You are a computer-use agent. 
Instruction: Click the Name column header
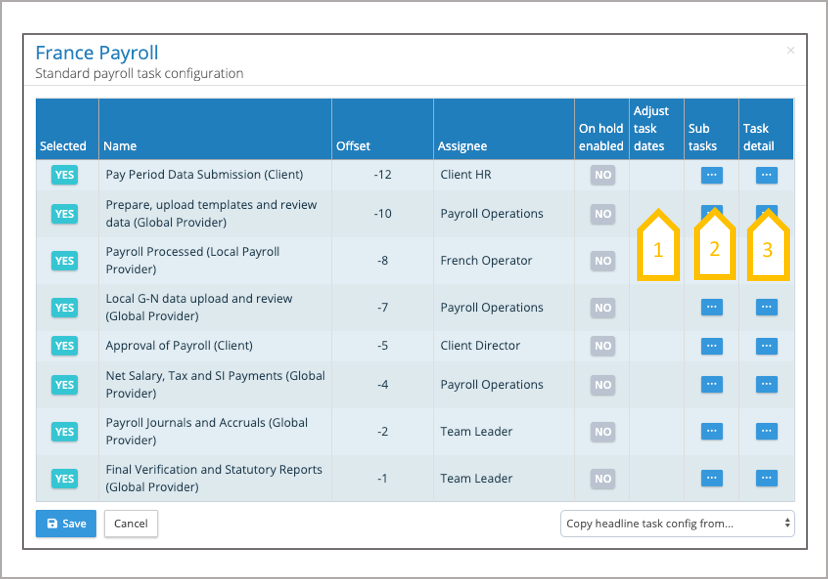point(119,146)
